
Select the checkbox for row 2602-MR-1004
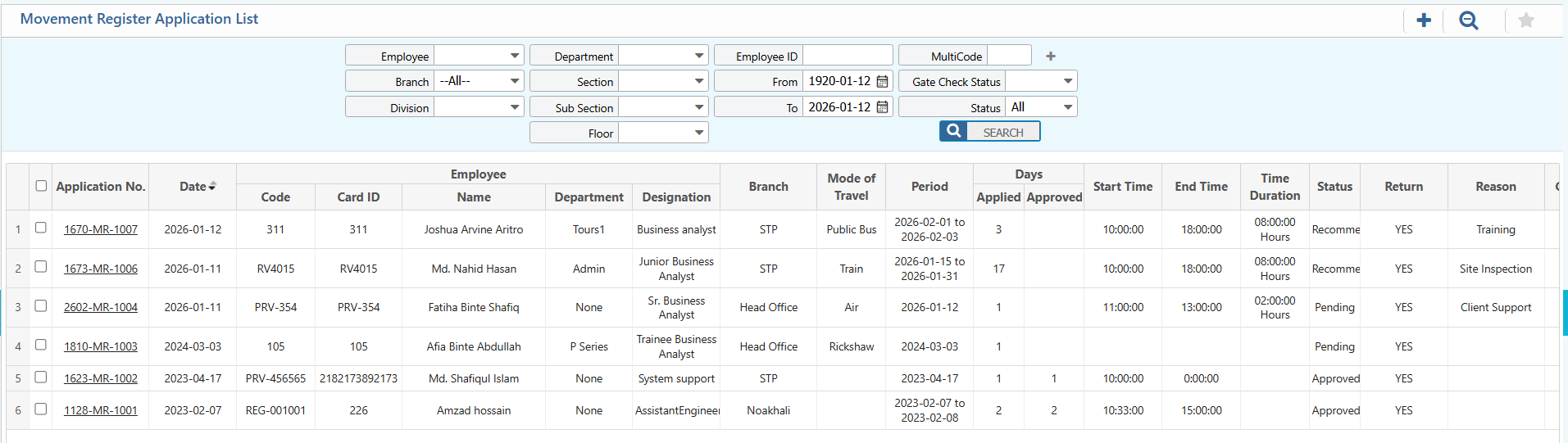[41, 306]
